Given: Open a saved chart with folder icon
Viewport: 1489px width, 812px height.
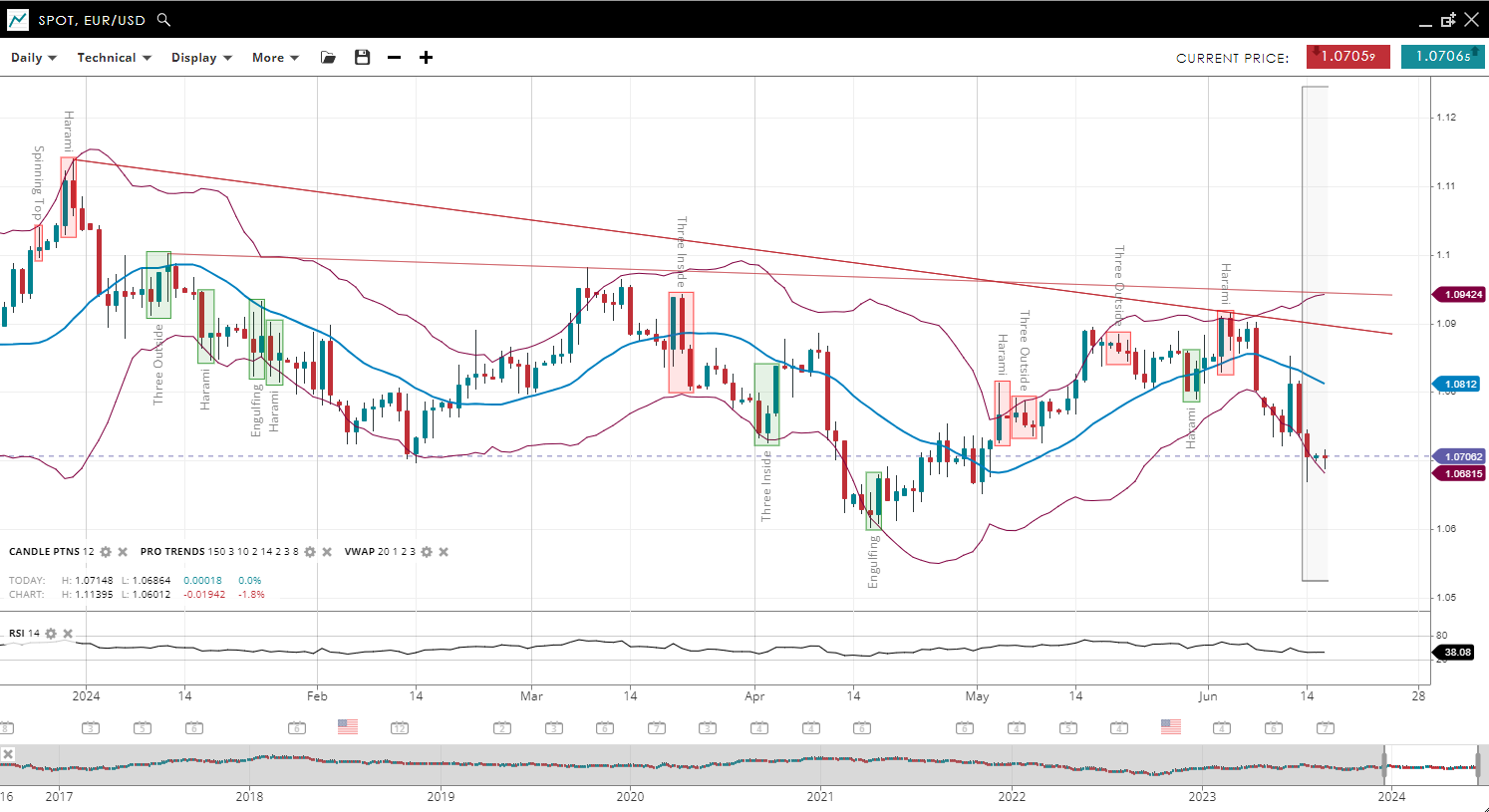Looking at the screenshot, I should 328,58.
